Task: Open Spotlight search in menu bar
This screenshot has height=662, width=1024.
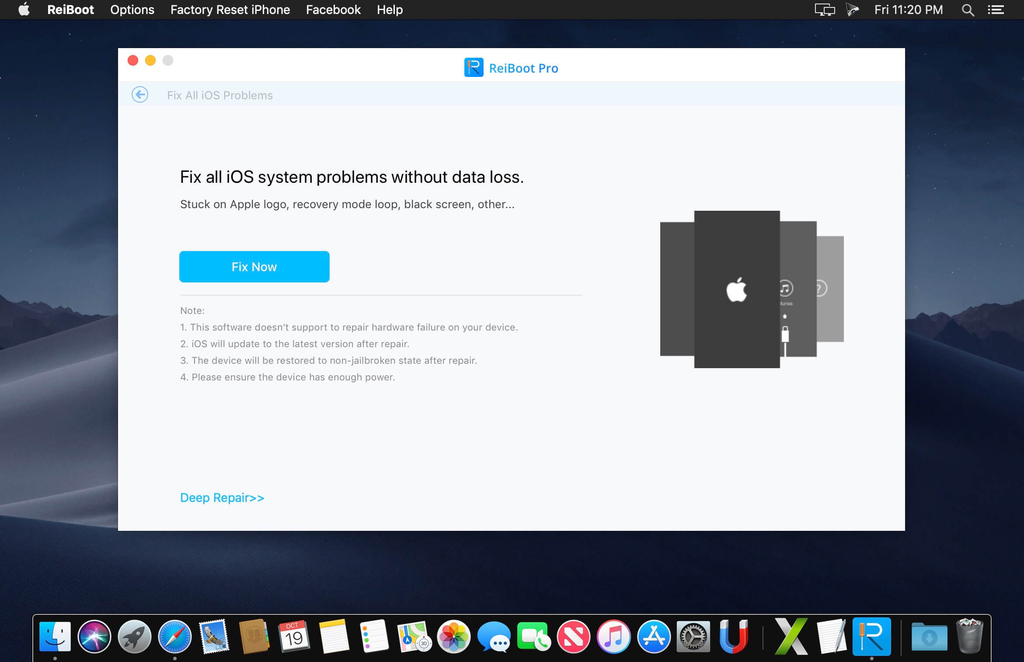Action: click(967, 9)
